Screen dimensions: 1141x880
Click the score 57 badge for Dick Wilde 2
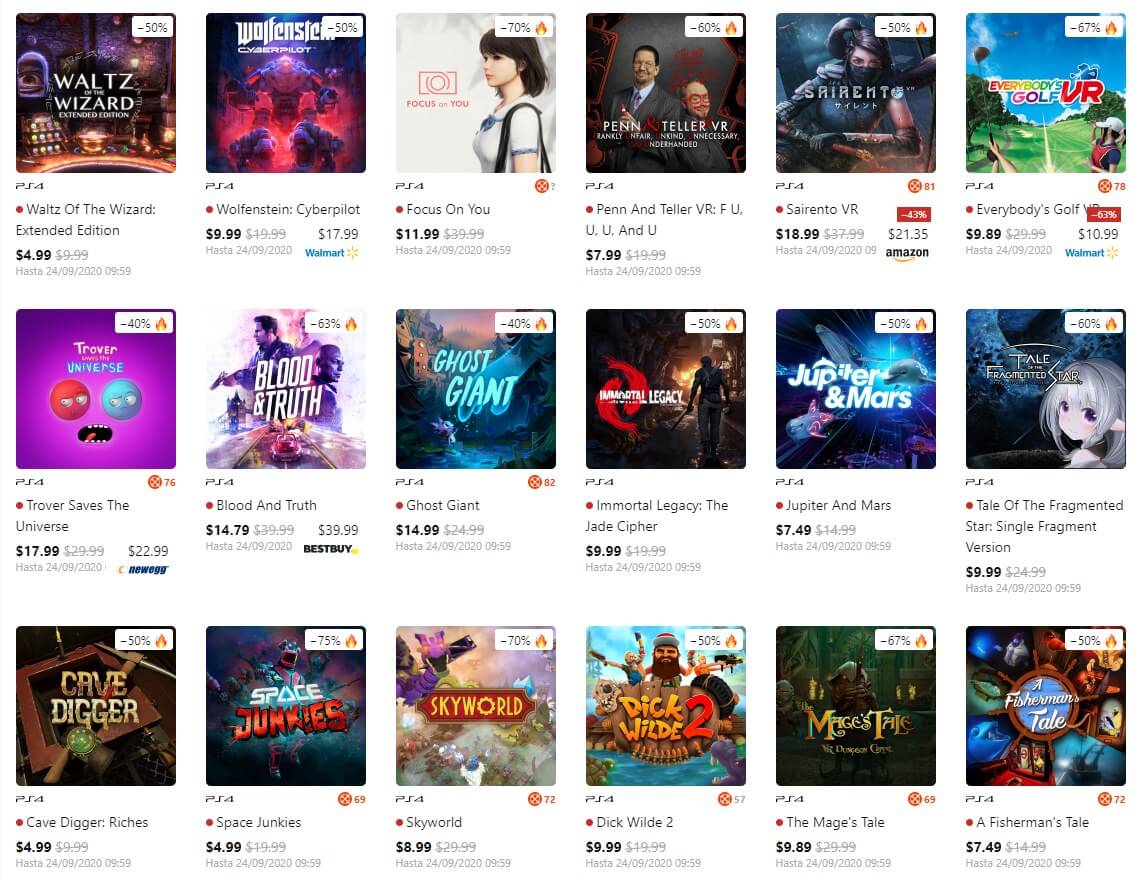click(731, 799)
